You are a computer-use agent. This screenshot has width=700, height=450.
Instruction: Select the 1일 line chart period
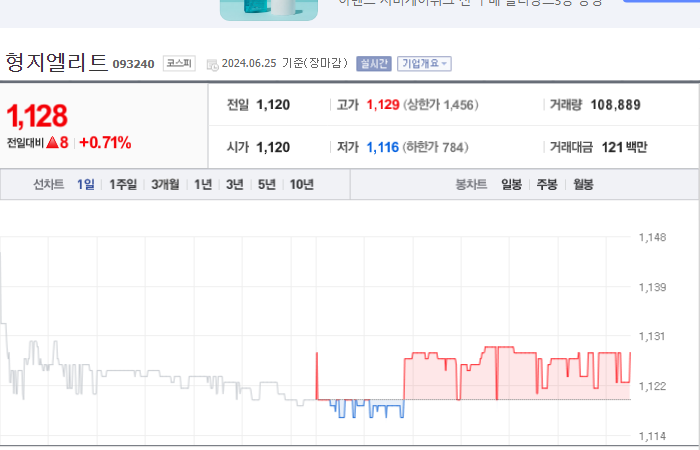pos(86,184)
